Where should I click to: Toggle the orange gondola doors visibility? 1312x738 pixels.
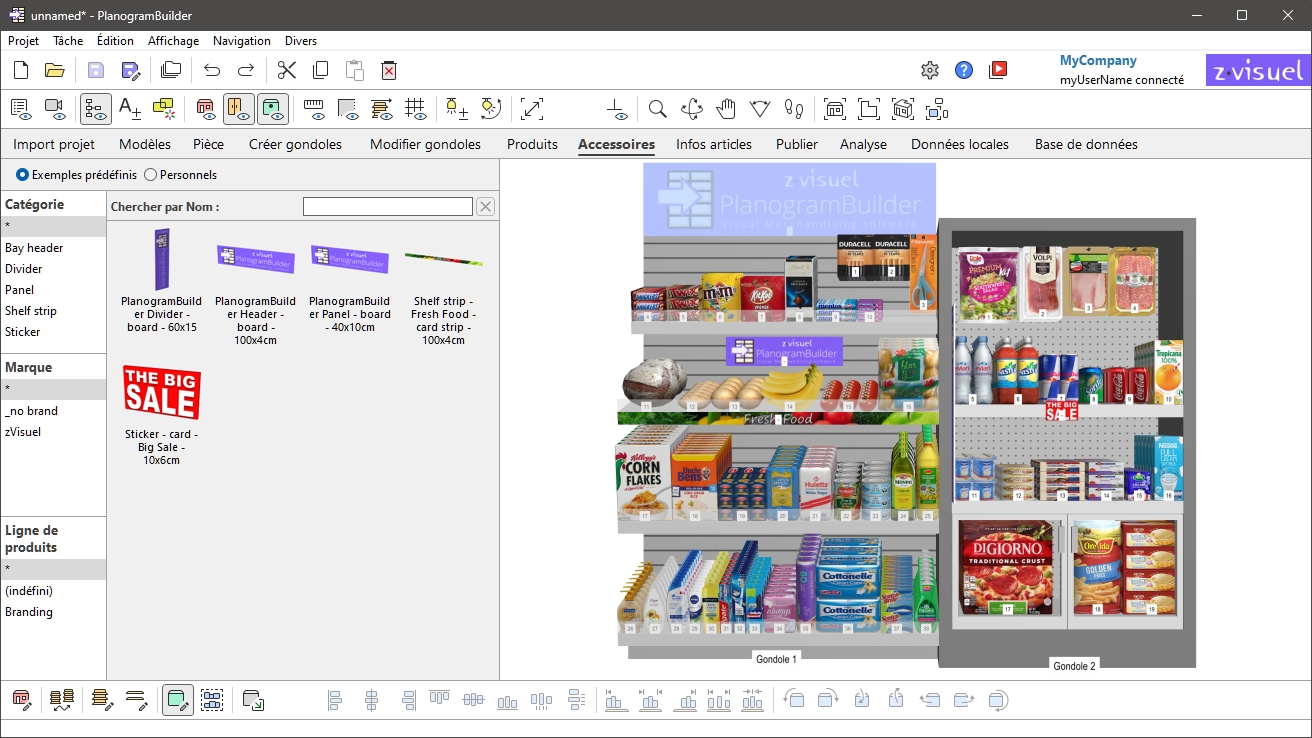[x=239, y=108]
